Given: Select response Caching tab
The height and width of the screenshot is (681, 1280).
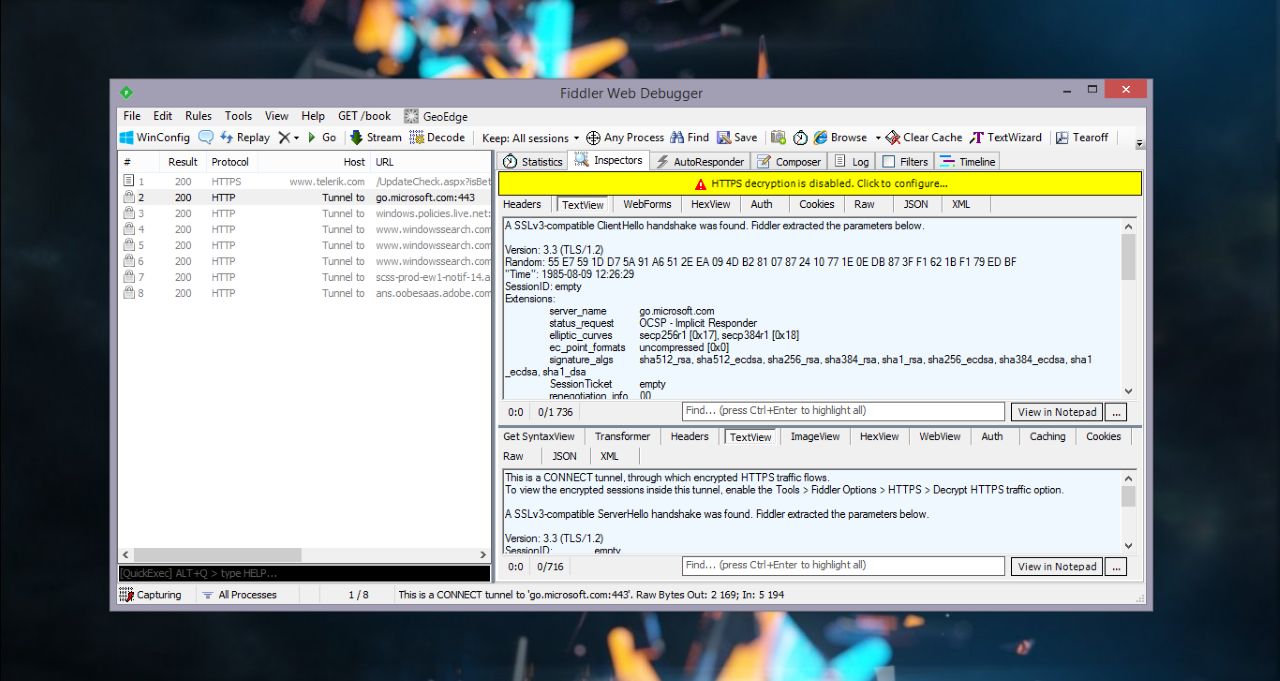Looking at the screenshot, I should click(x=1047, y=436).
